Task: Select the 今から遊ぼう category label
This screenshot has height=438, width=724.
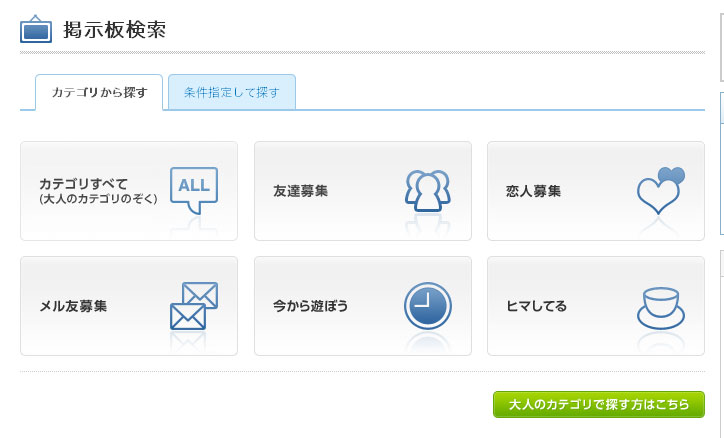Action: [310, 306]
